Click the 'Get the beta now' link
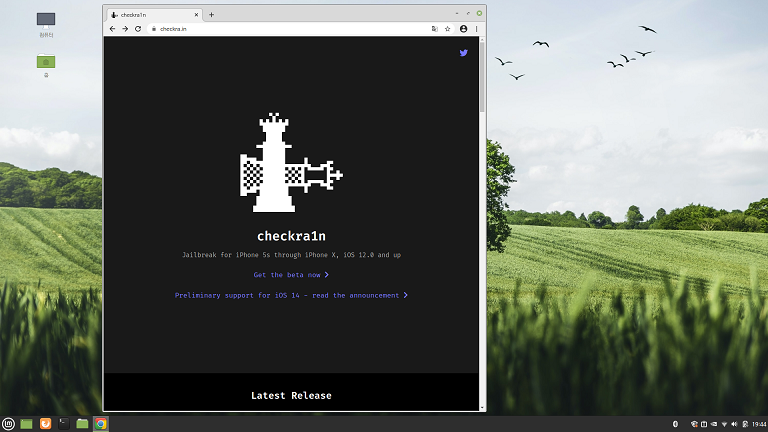The height and width of the screenshot is (432, 768). tap(291, 275)
